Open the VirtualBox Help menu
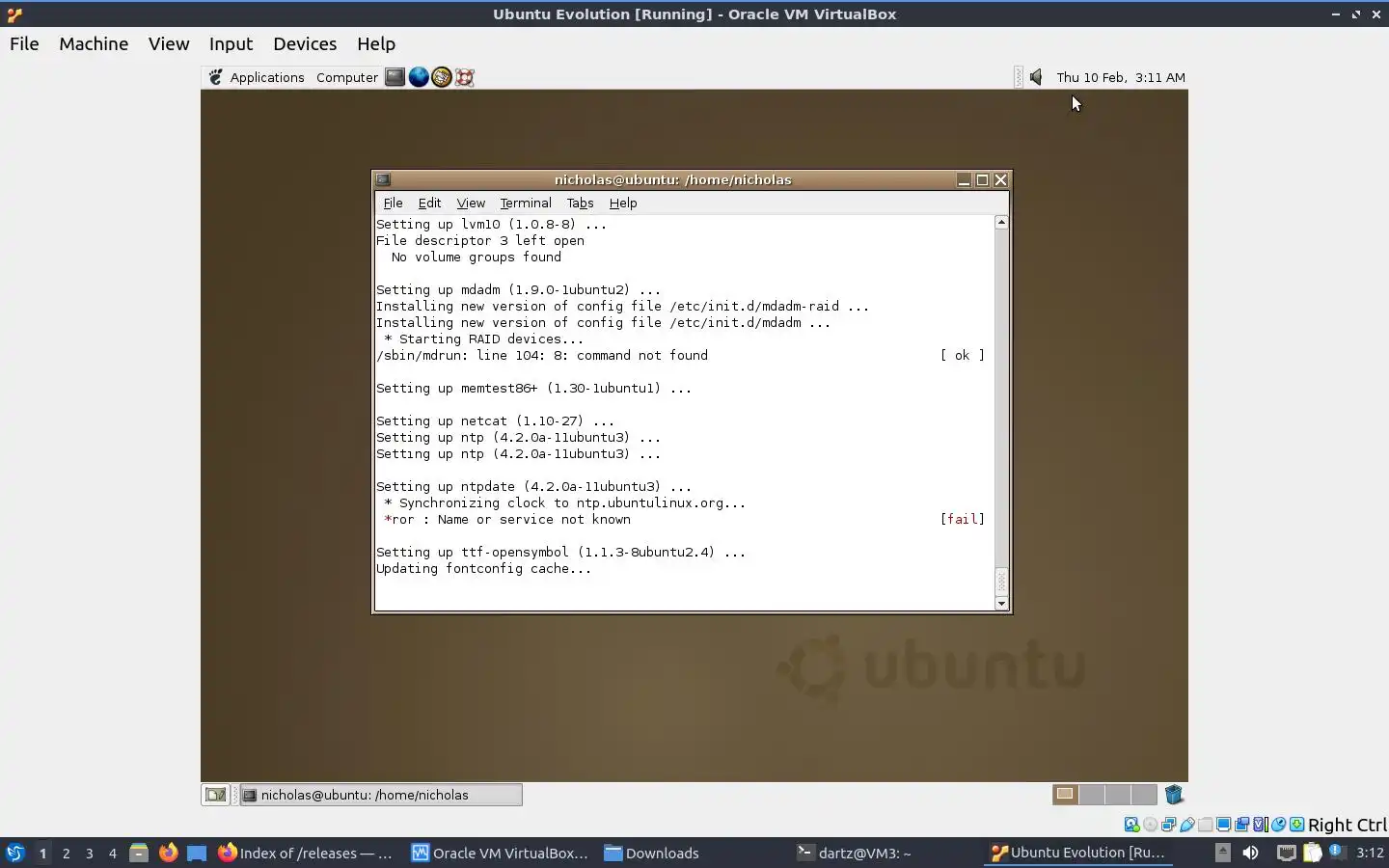1389x868 pixels. tap(376, 43)
